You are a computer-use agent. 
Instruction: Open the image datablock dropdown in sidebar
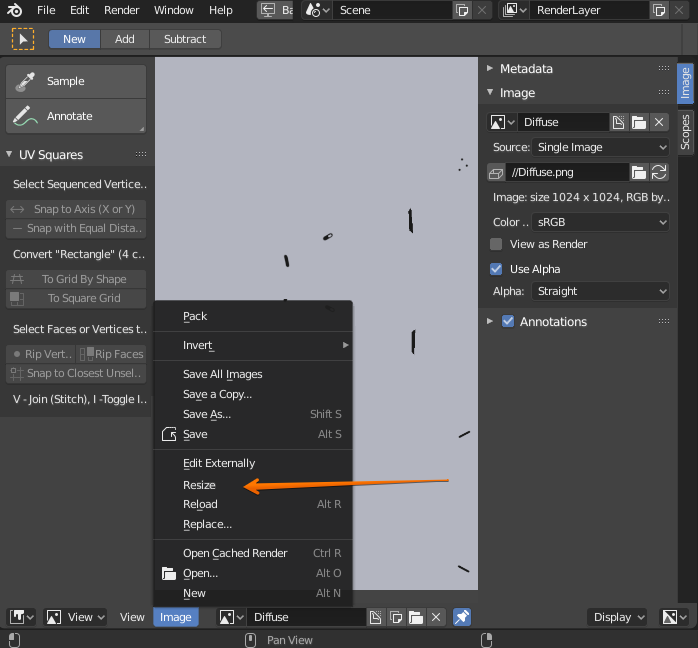pyautogui.click(x=502, y=122)
